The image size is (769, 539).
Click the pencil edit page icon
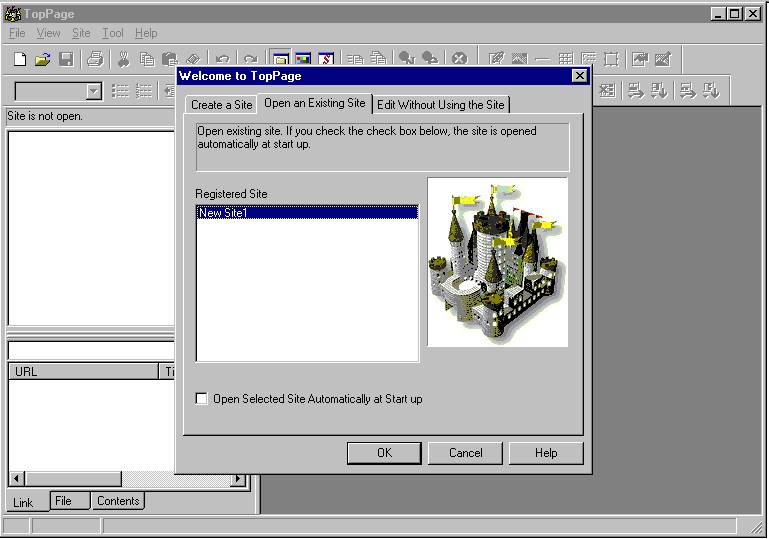[x=496, y=59]
